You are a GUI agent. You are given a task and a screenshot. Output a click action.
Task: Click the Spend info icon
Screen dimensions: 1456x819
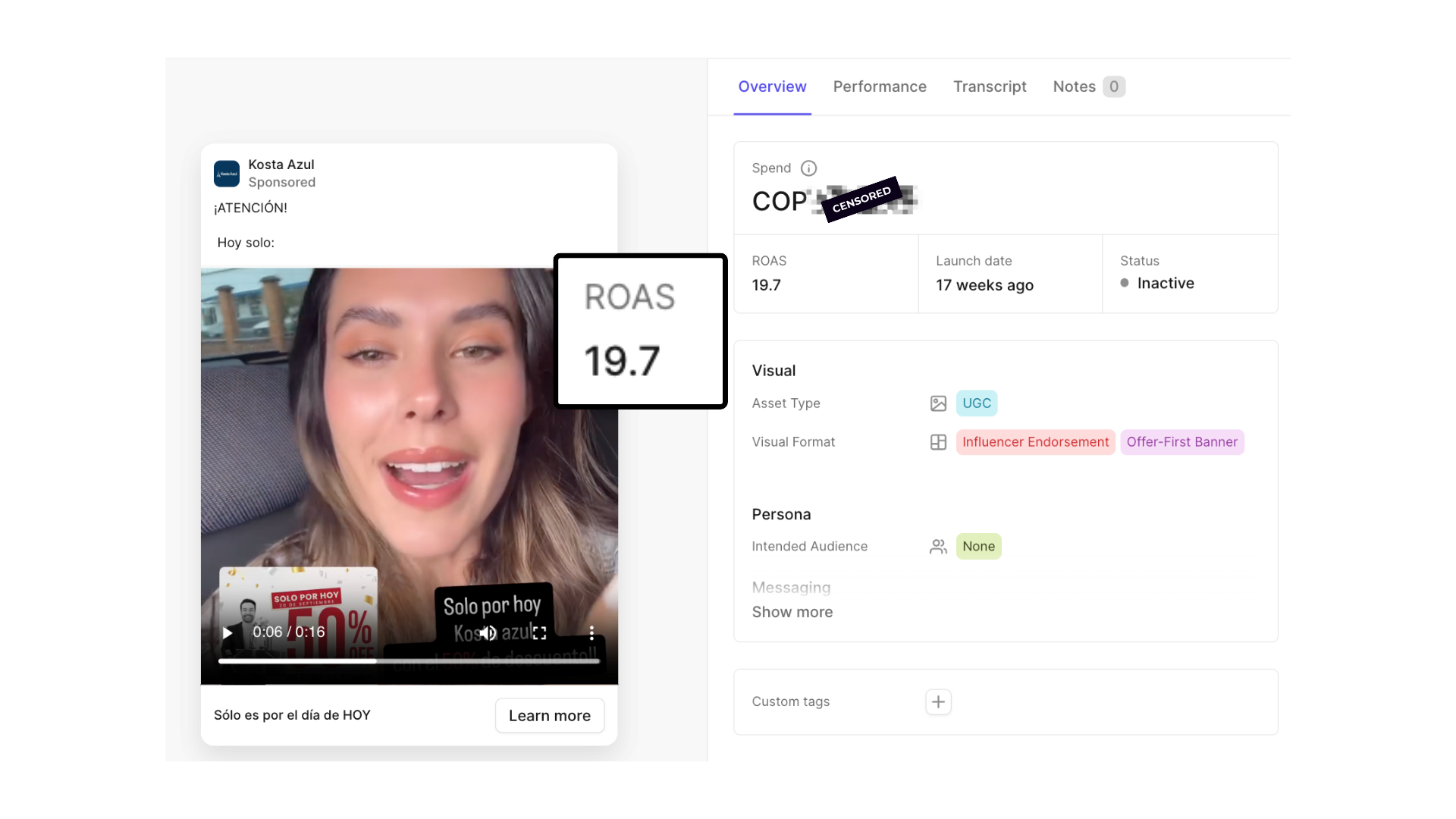[x=808, y=168]
